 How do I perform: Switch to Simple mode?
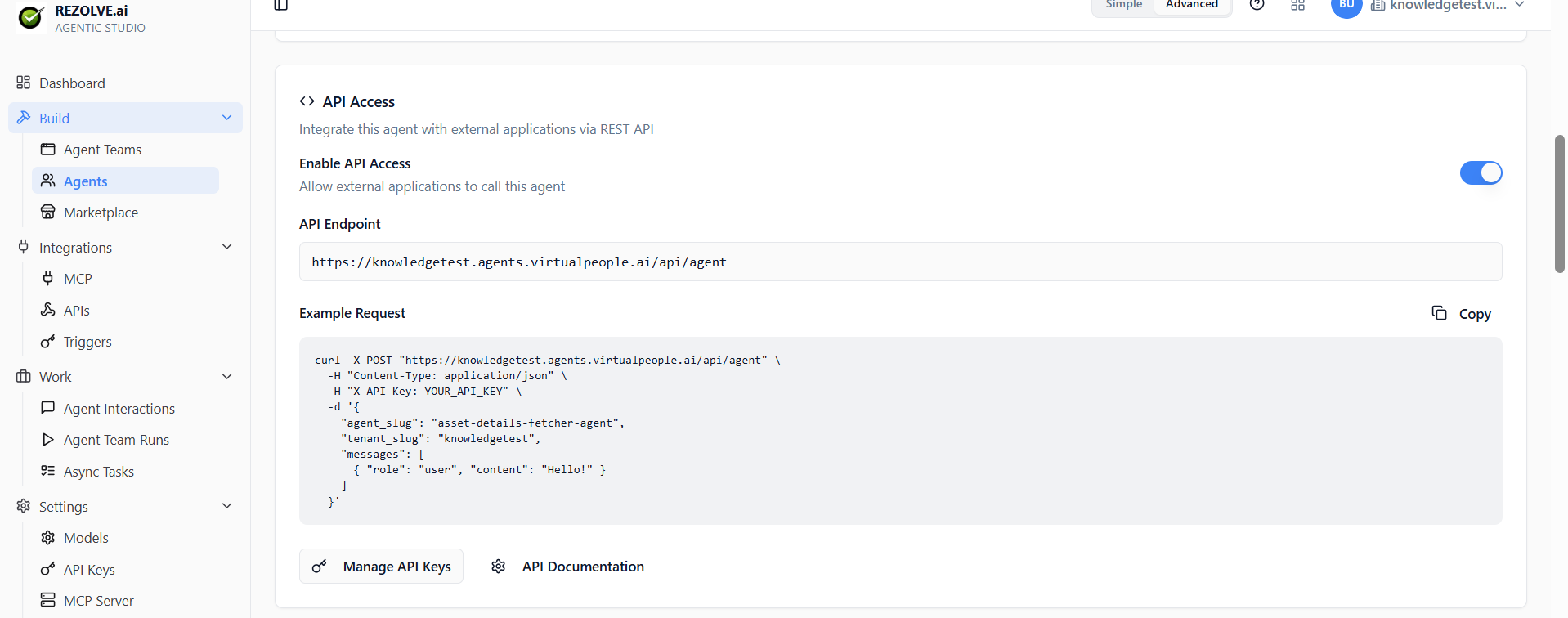(x=1123, y=5)
